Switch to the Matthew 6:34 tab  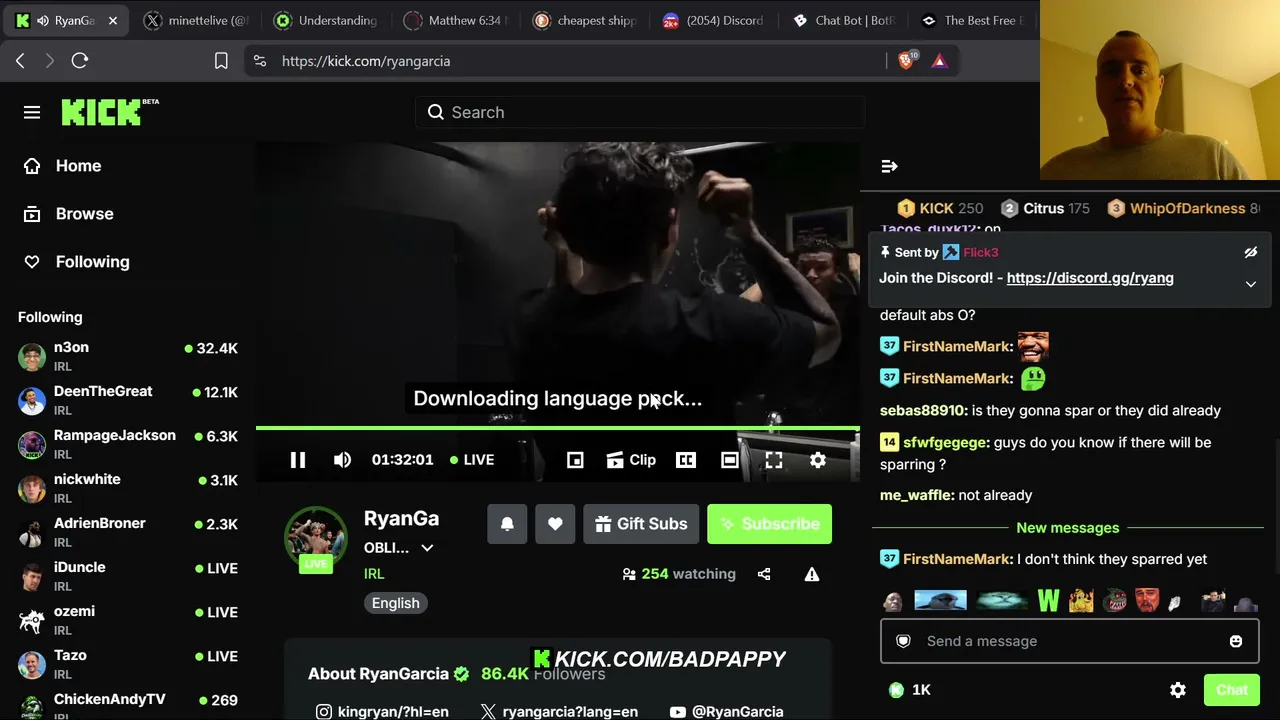tap(456, 20)
